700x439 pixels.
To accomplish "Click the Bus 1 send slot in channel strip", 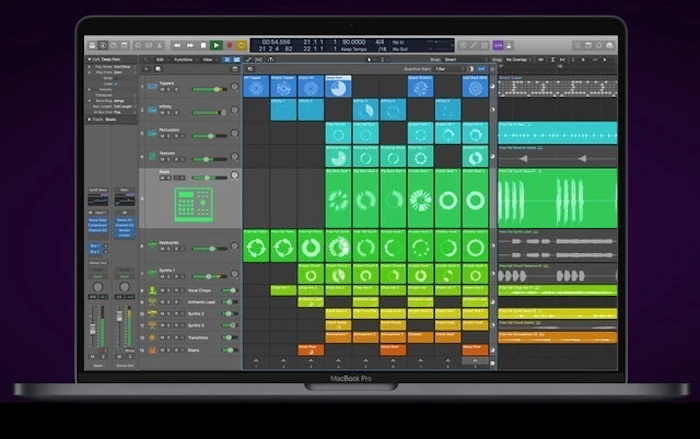I will pyautogui.click(x=95, y=246).
